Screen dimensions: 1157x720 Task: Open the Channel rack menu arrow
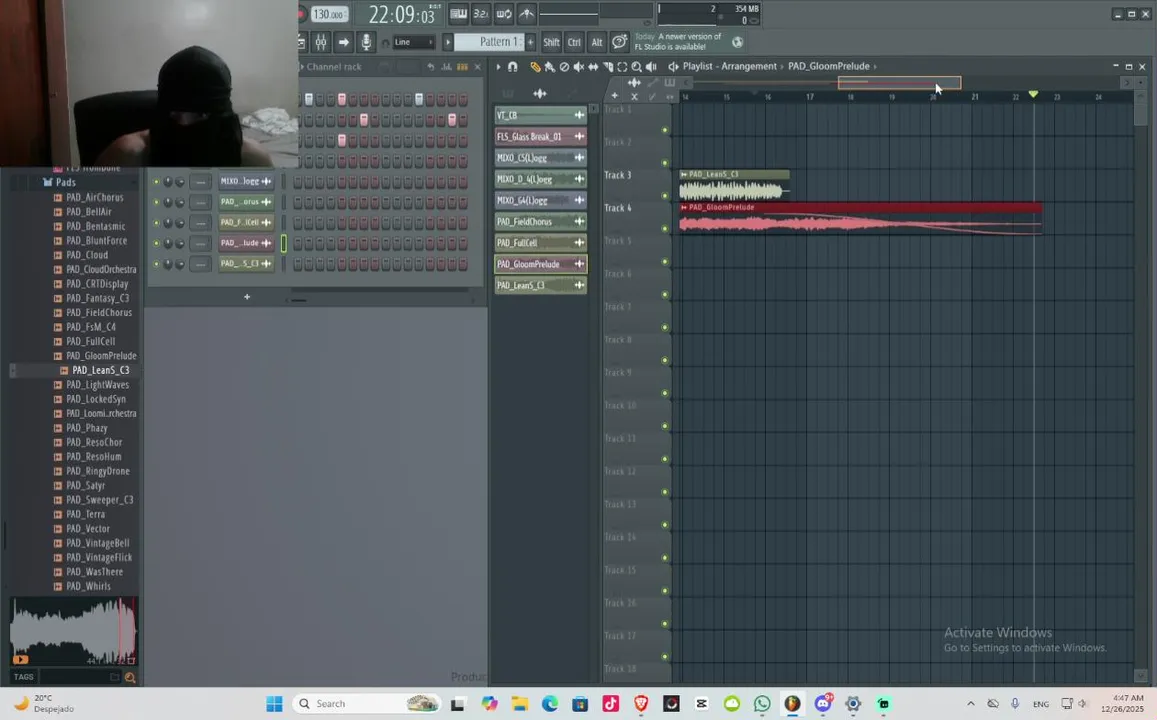point(302,66)
